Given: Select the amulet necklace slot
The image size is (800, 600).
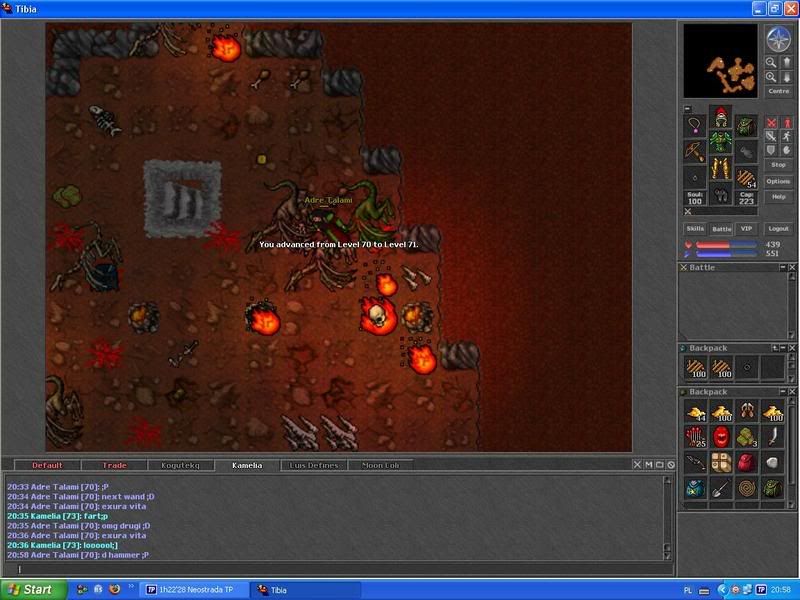Looking at the screenshot, I should pos(695,126).
